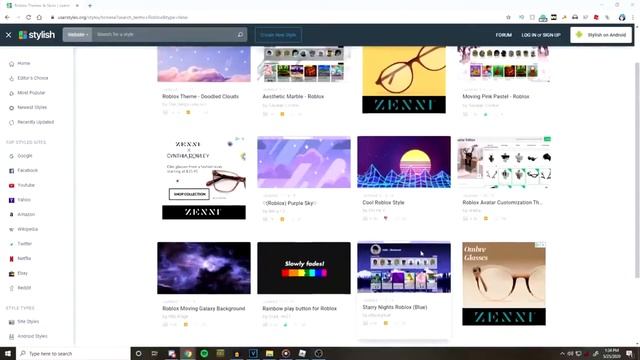640x360 pixels.
Task: Open Starry Nights Roblox (Blue) thumbnail
Action: (x=404, y=267)
